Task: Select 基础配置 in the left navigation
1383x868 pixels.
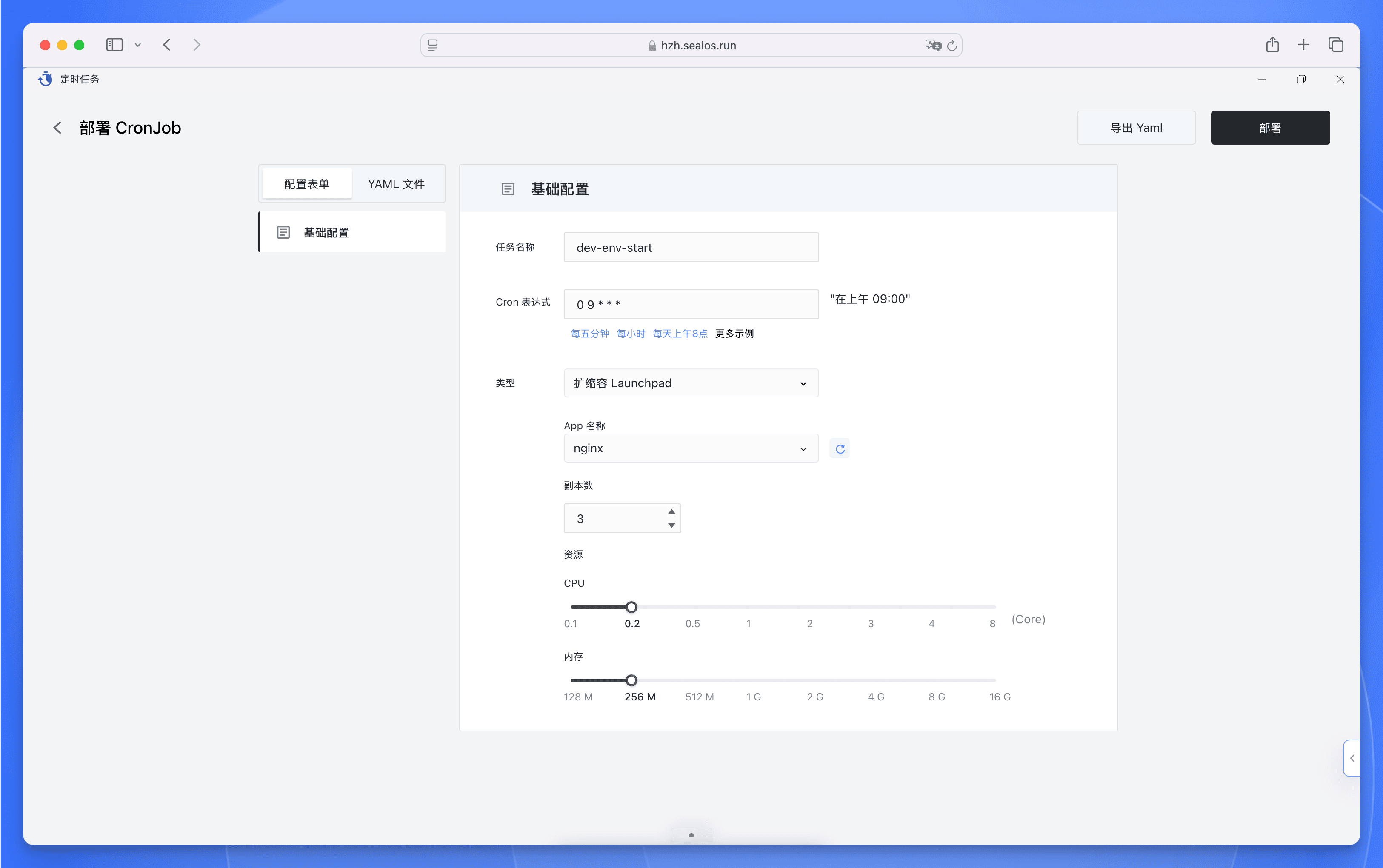Action: click(352, 232)
